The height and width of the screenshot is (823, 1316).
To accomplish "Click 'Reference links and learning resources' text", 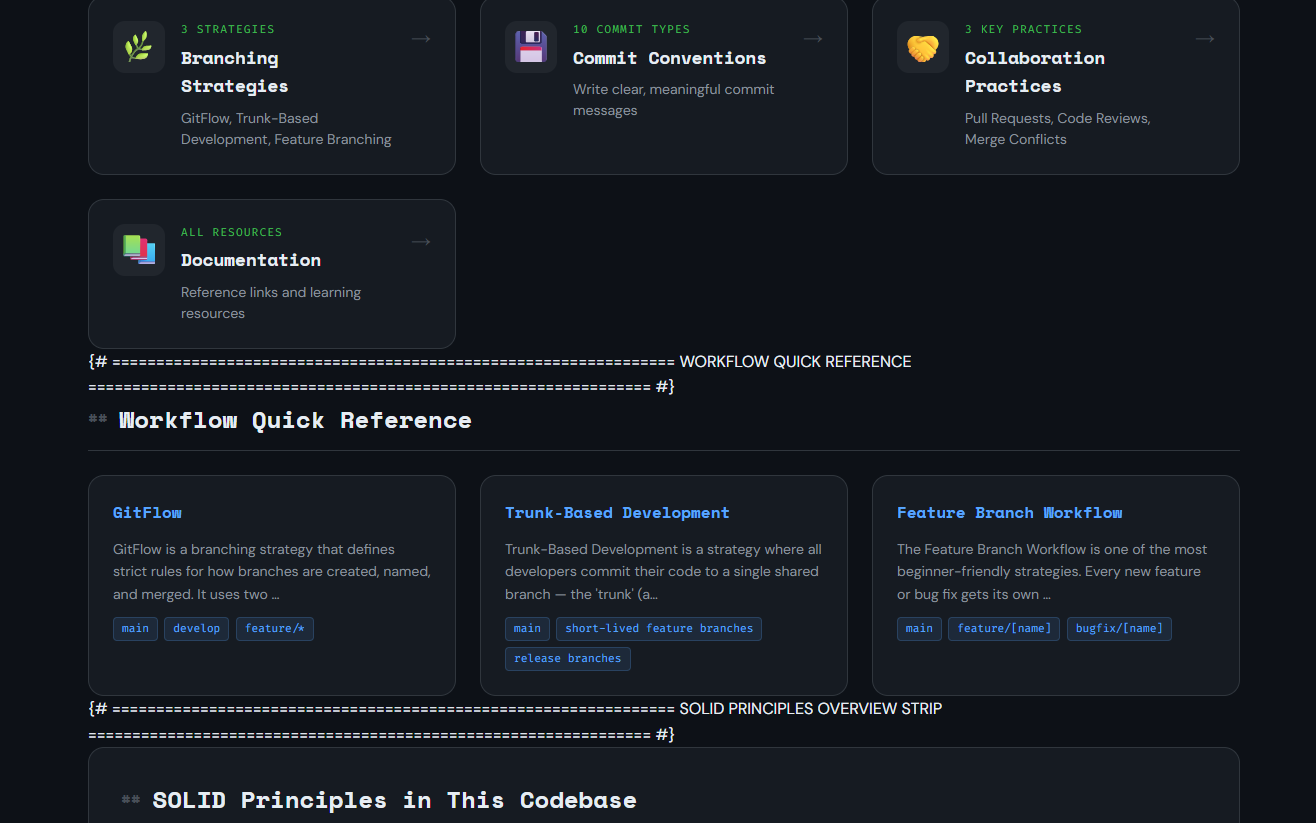I will point(271,303).
